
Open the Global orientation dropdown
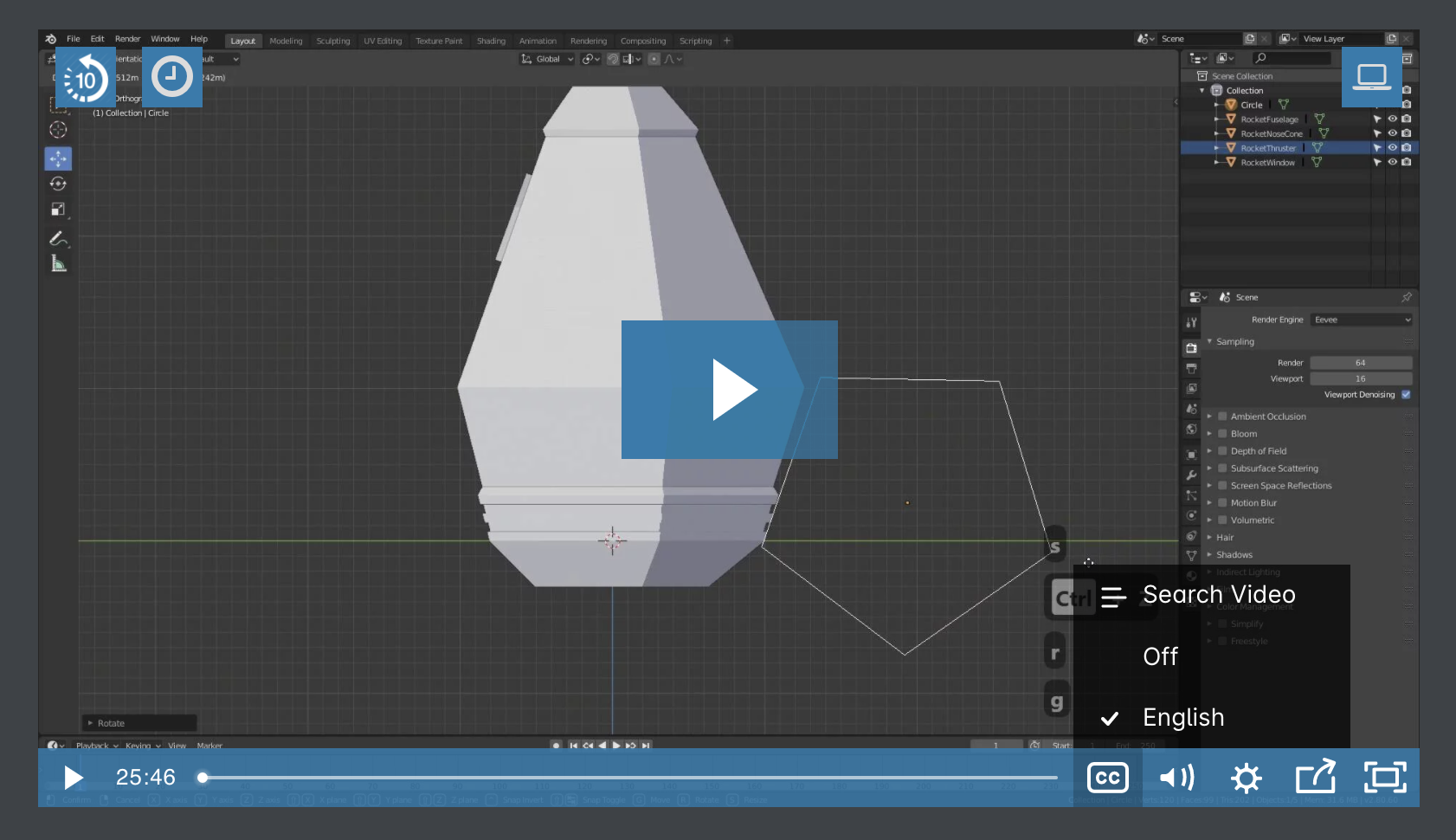[x=548, y=59]
